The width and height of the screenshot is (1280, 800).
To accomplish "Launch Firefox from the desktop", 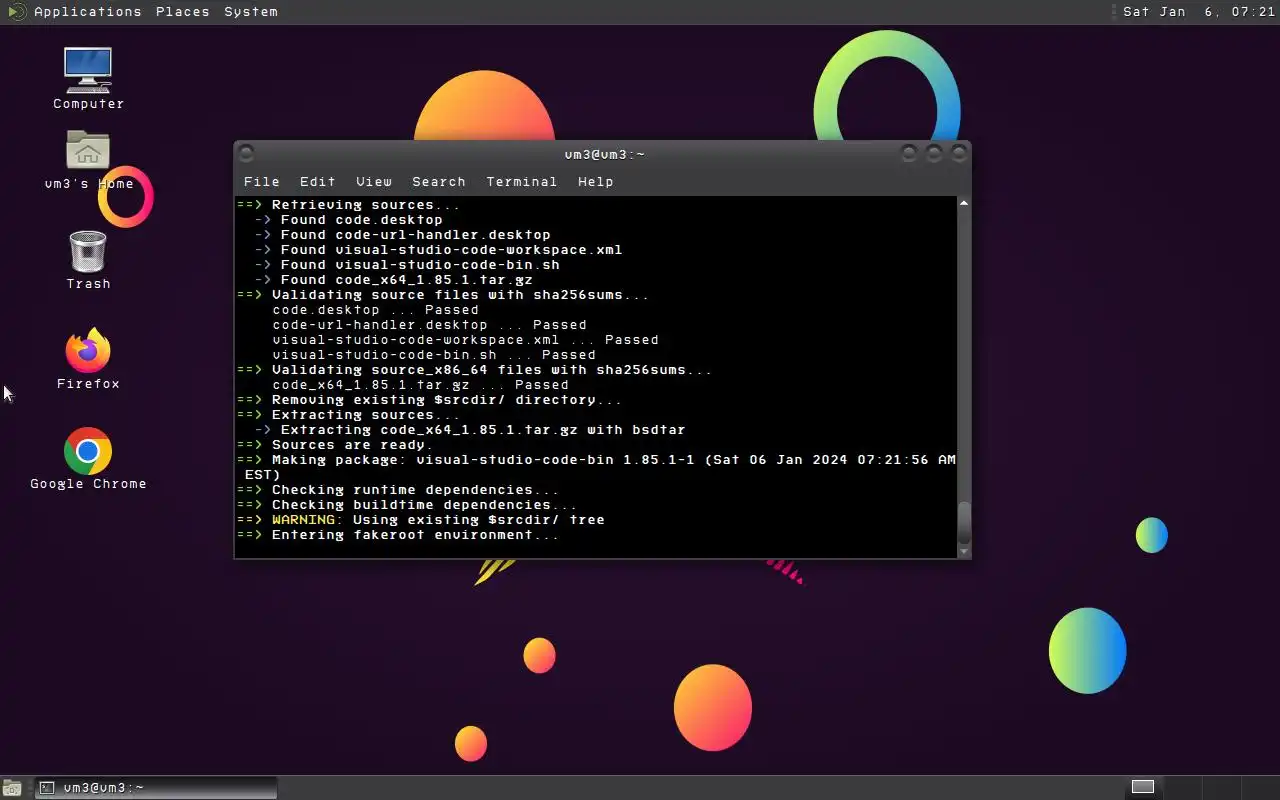I will [88, 350].
